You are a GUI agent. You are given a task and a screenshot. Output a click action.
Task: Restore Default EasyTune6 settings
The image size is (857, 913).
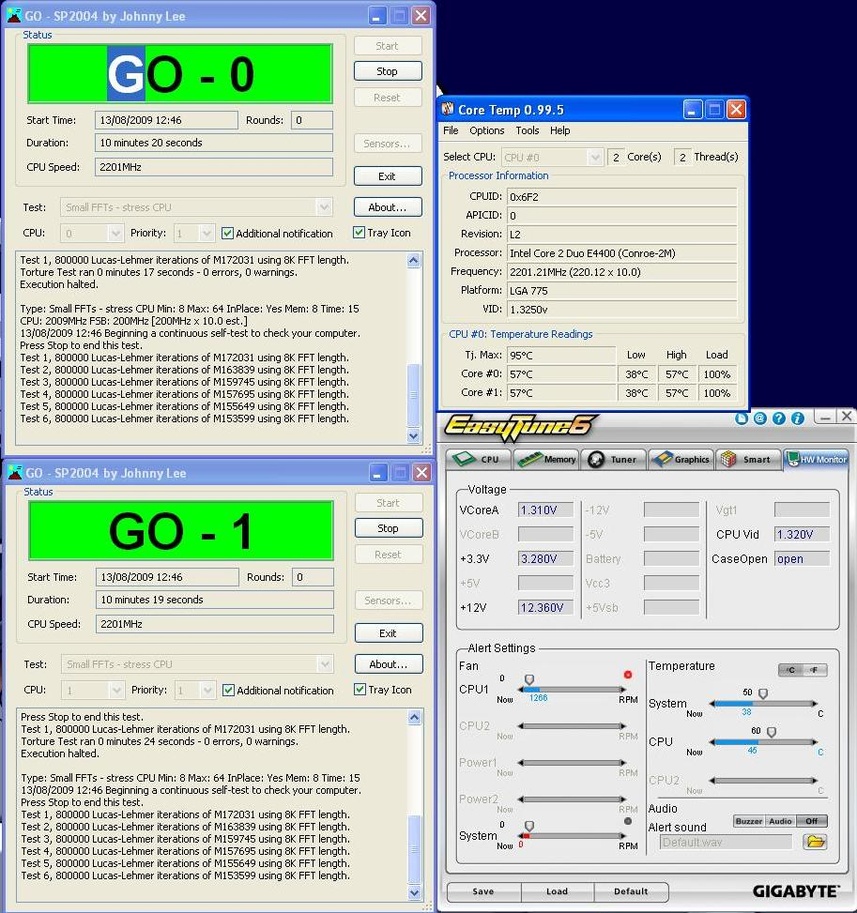[631, 891]
